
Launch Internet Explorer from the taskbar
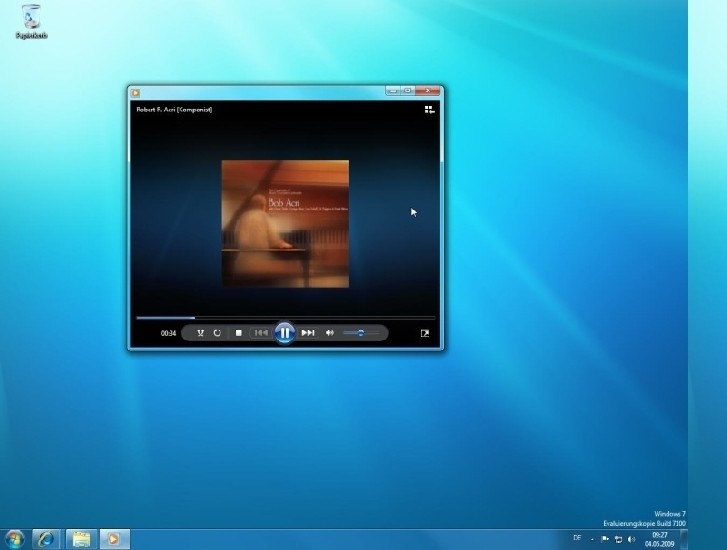coord(46,539)
